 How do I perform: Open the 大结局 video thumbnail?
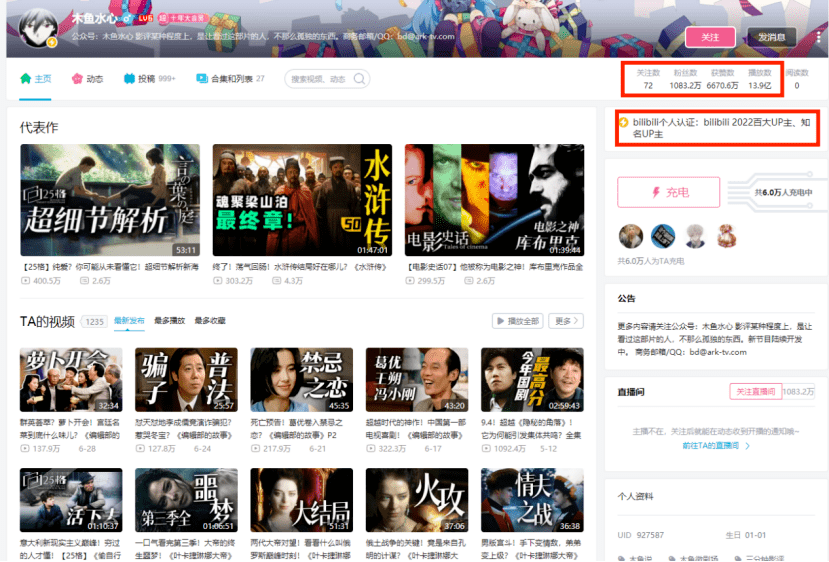(x=301, y=500)
